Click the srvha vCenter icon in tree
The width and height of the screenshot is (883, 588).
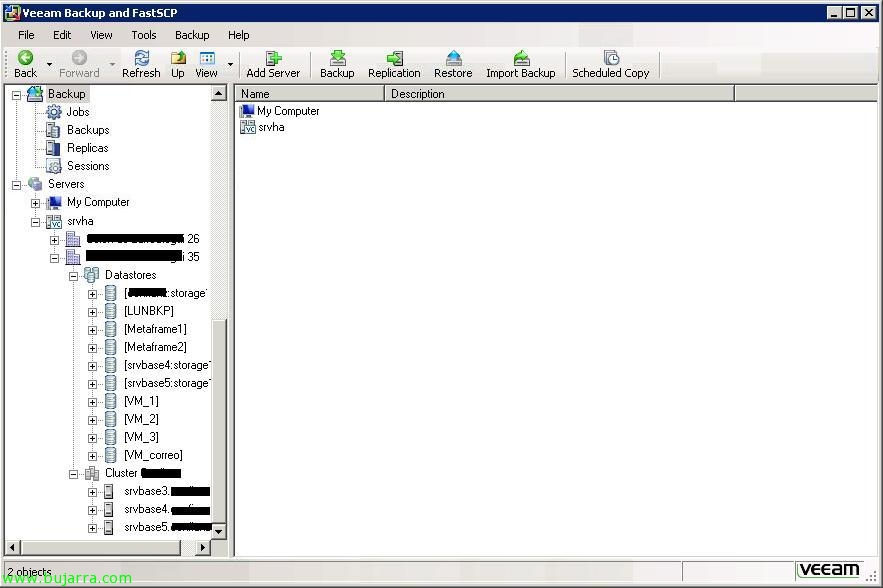coord(54,221)
